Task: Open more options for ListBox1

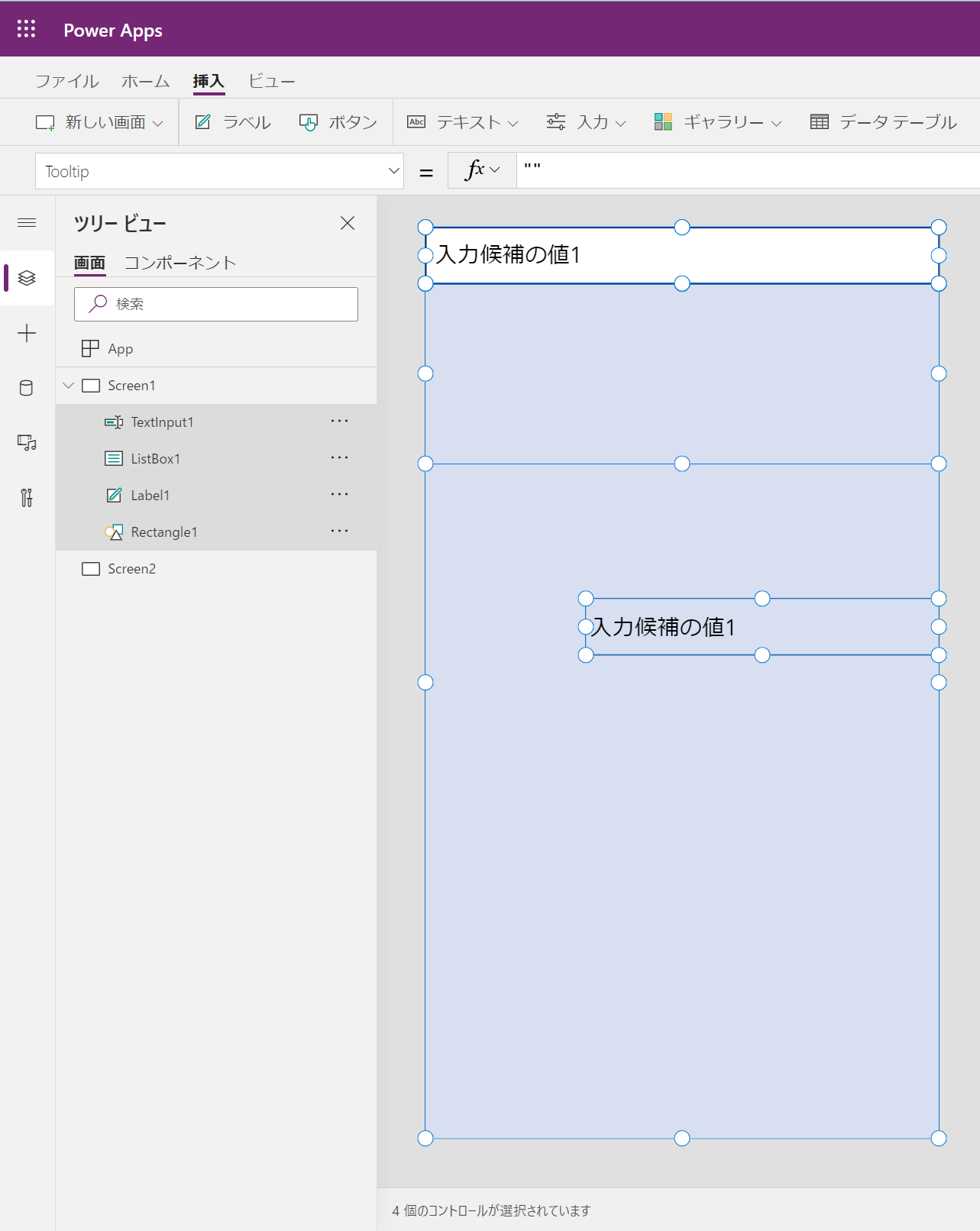Action: 340,458
